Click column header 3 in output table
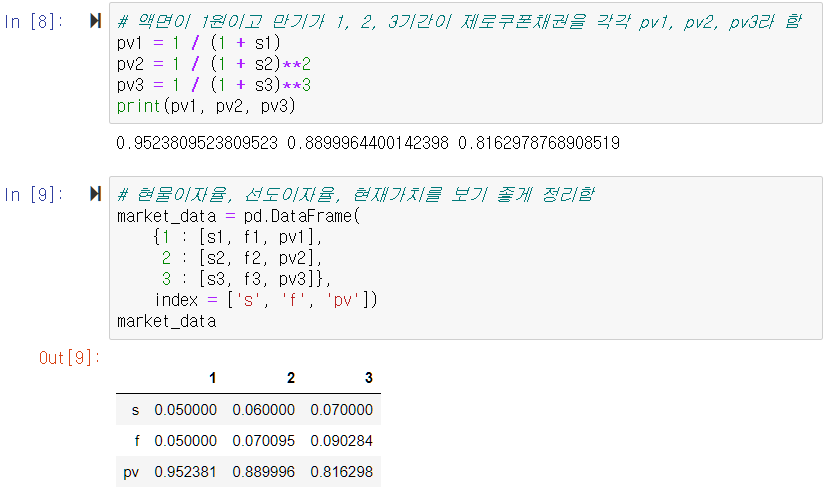Viewport: 828px width, 494px height. pos(369,378)
